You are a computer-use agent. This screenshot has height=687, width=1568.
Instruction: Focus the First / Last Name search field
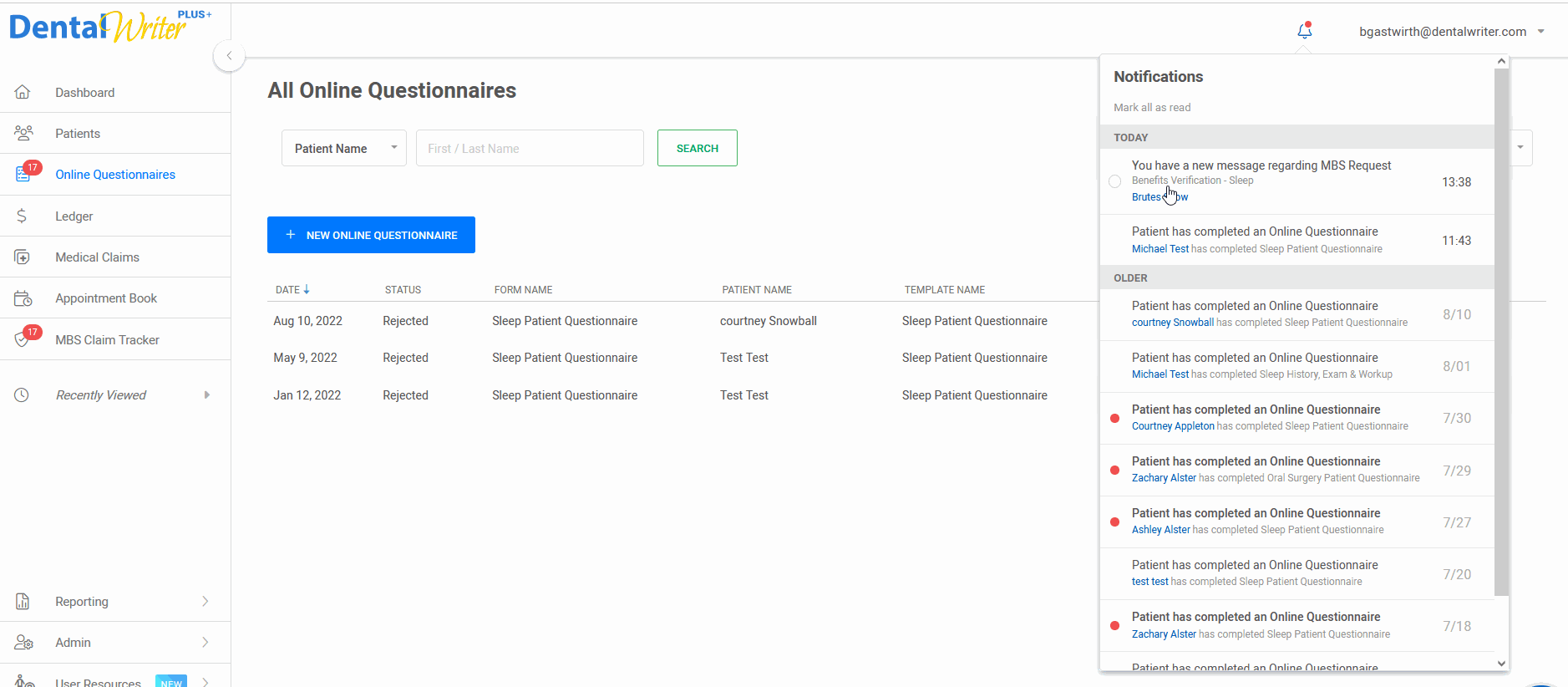(x=530, y=148)
